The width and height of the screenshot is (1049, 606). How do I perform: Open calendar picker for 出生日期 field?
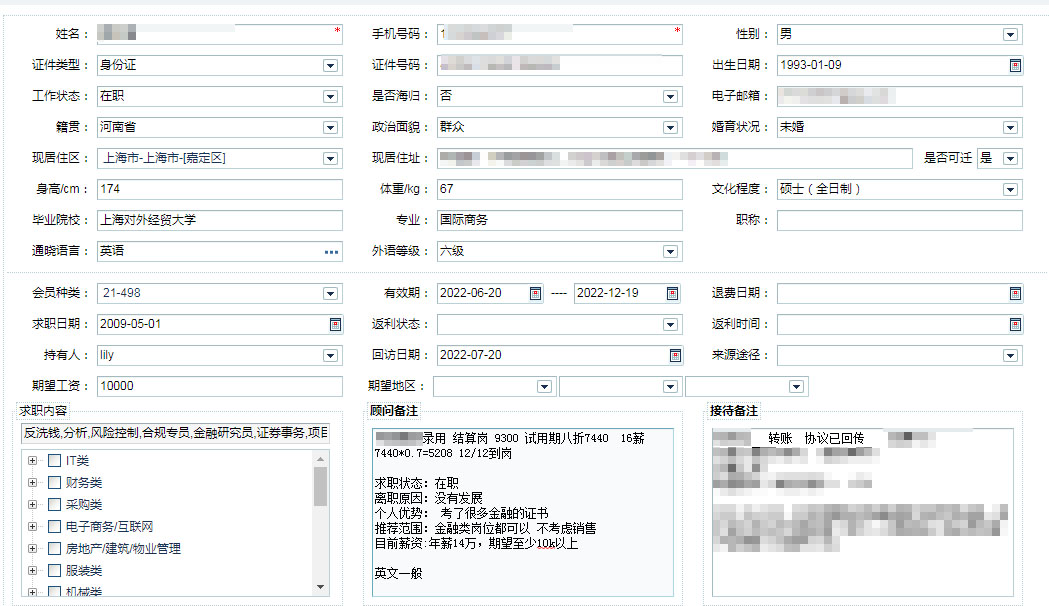point(1015,66)
